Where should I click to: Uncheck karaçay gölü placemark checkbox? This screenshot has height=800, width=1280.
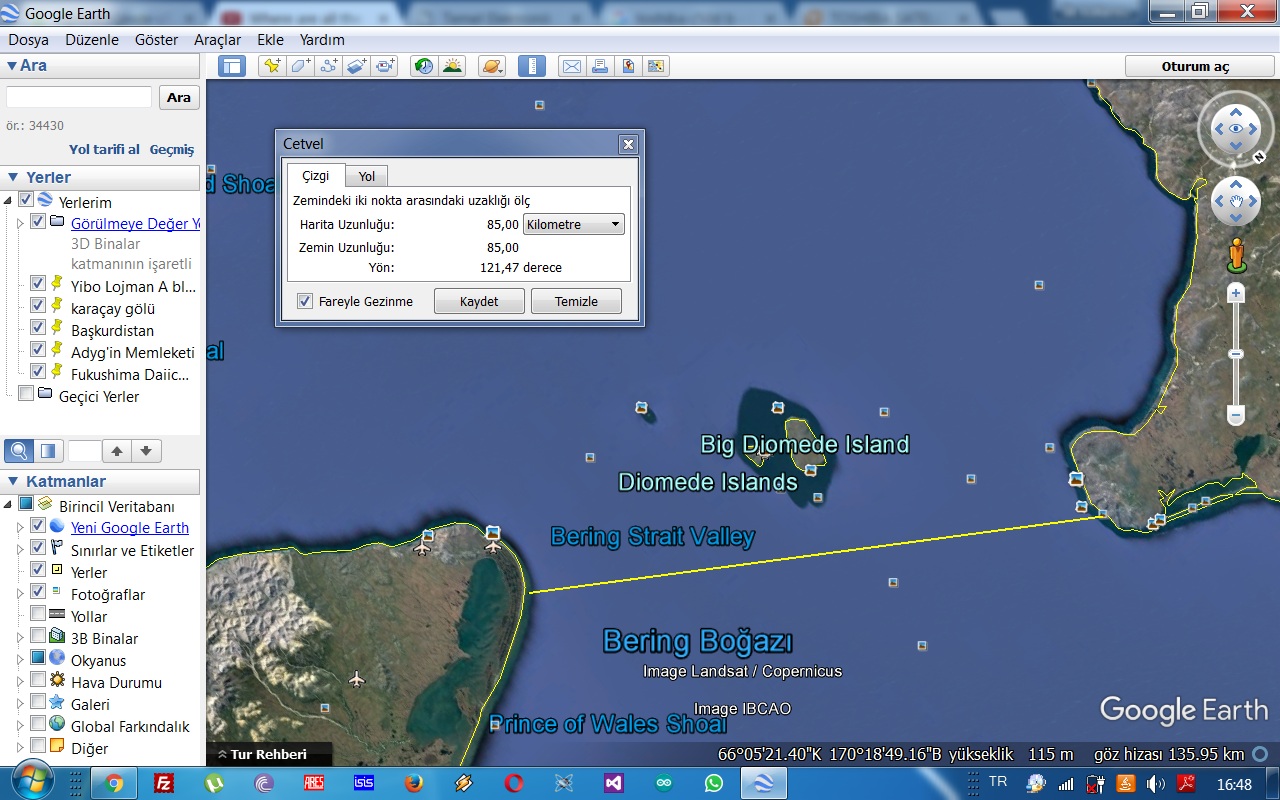pyautogui.click(x=38, y=305)
